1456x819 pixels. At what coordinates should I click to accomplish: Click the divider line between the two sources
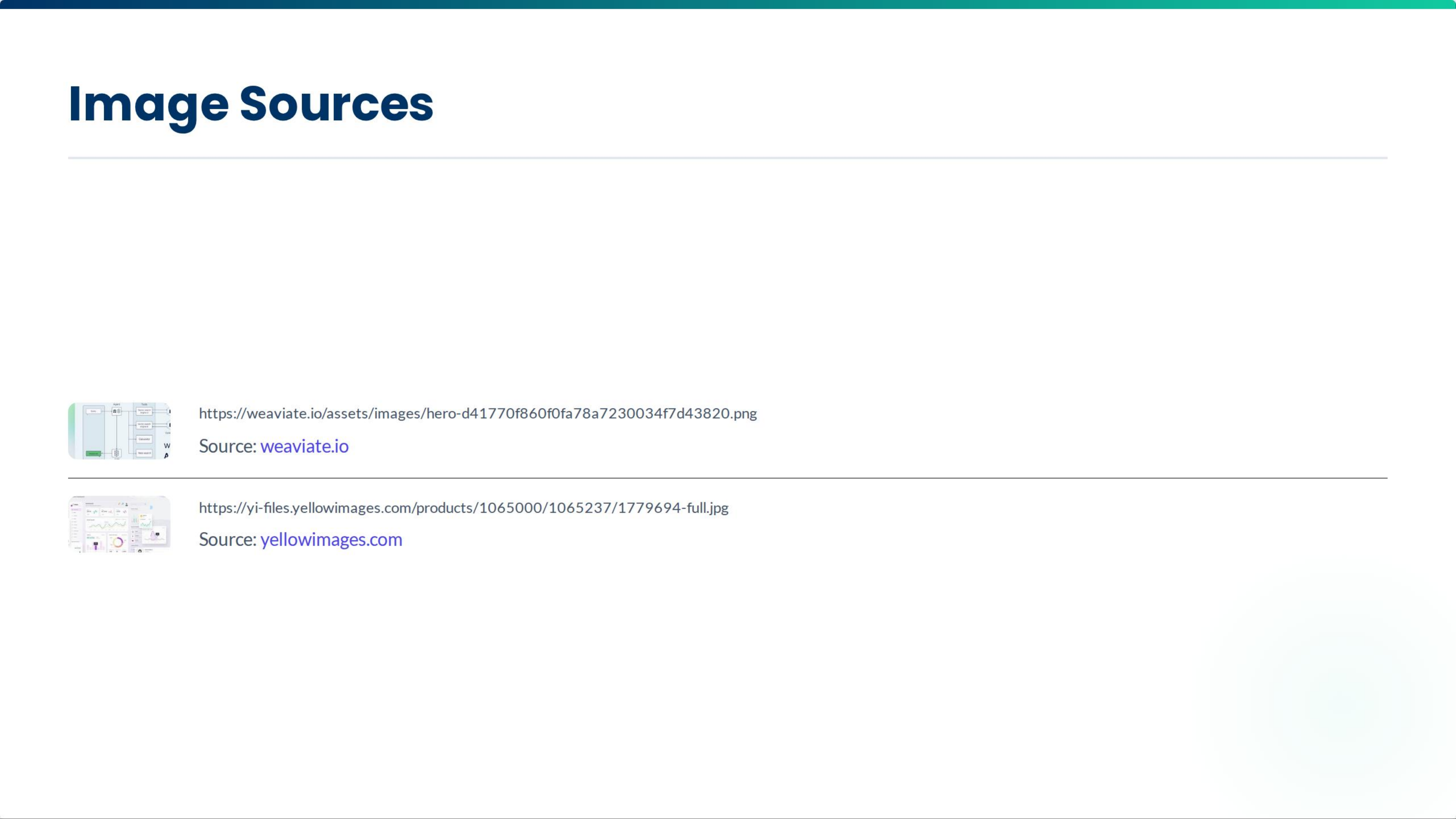point(728,478)
